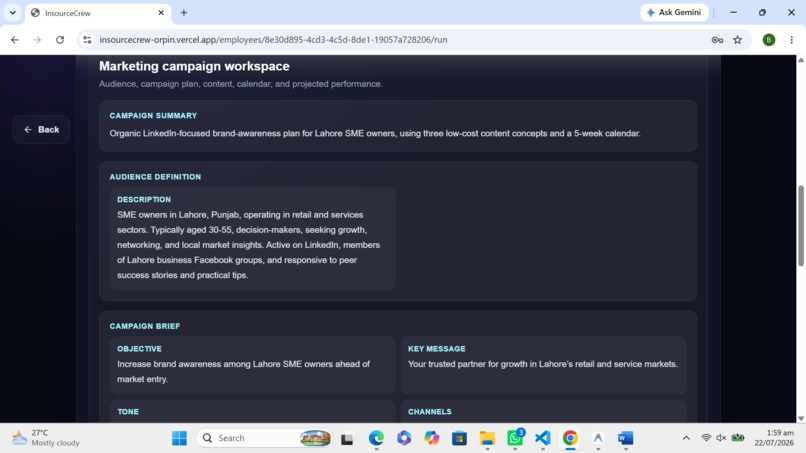Viewport: 806px width, 453px height.
Task: Open a new browser tab
Action: [184, 12]
